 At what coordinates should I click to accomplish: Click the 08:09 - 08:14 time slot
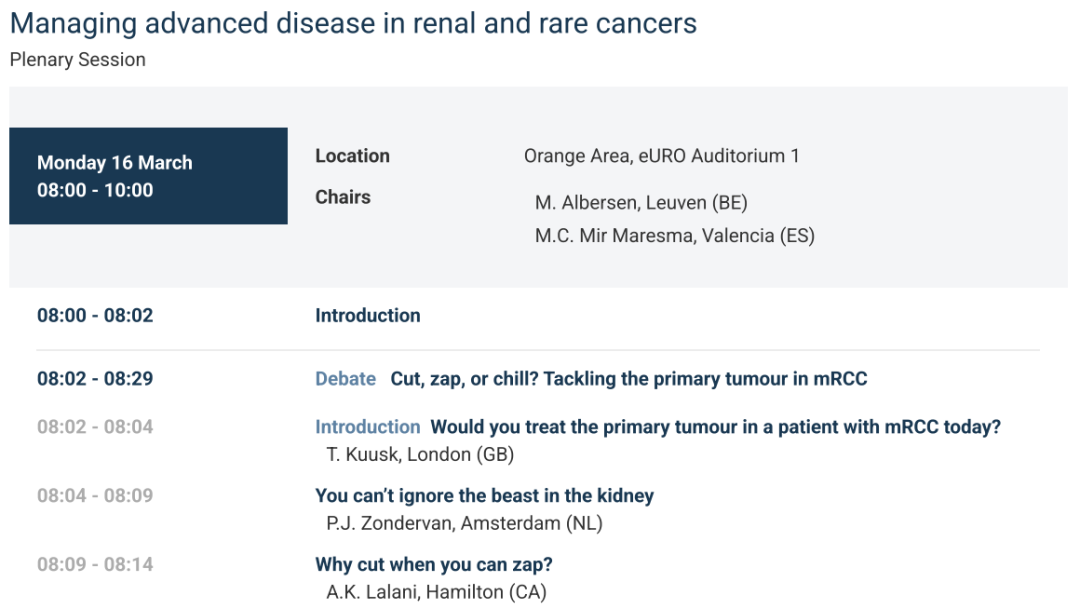coord(95,565)
